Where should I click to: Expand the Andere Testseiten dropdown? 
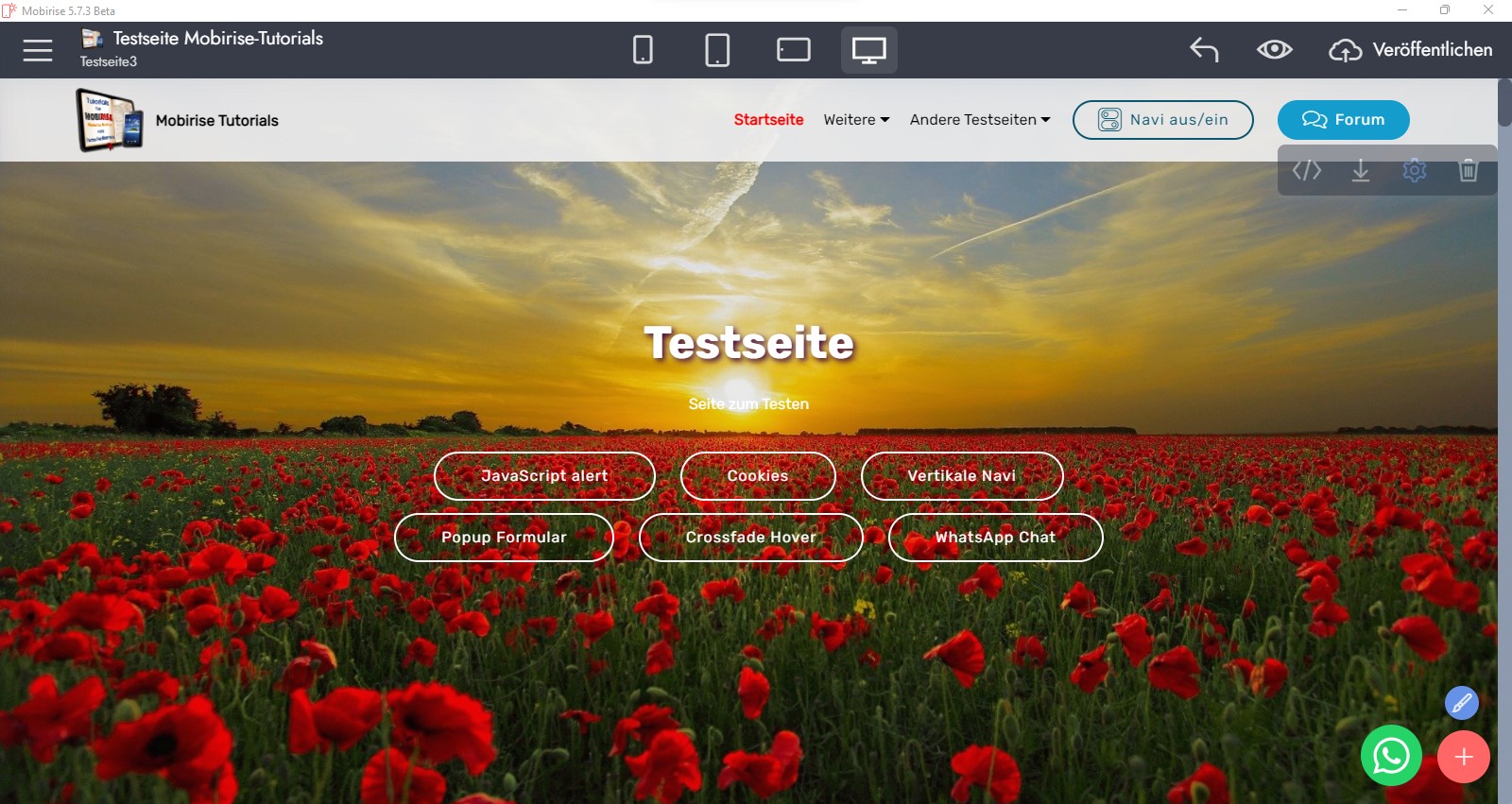pyautogui.click(x=980, y=120)
